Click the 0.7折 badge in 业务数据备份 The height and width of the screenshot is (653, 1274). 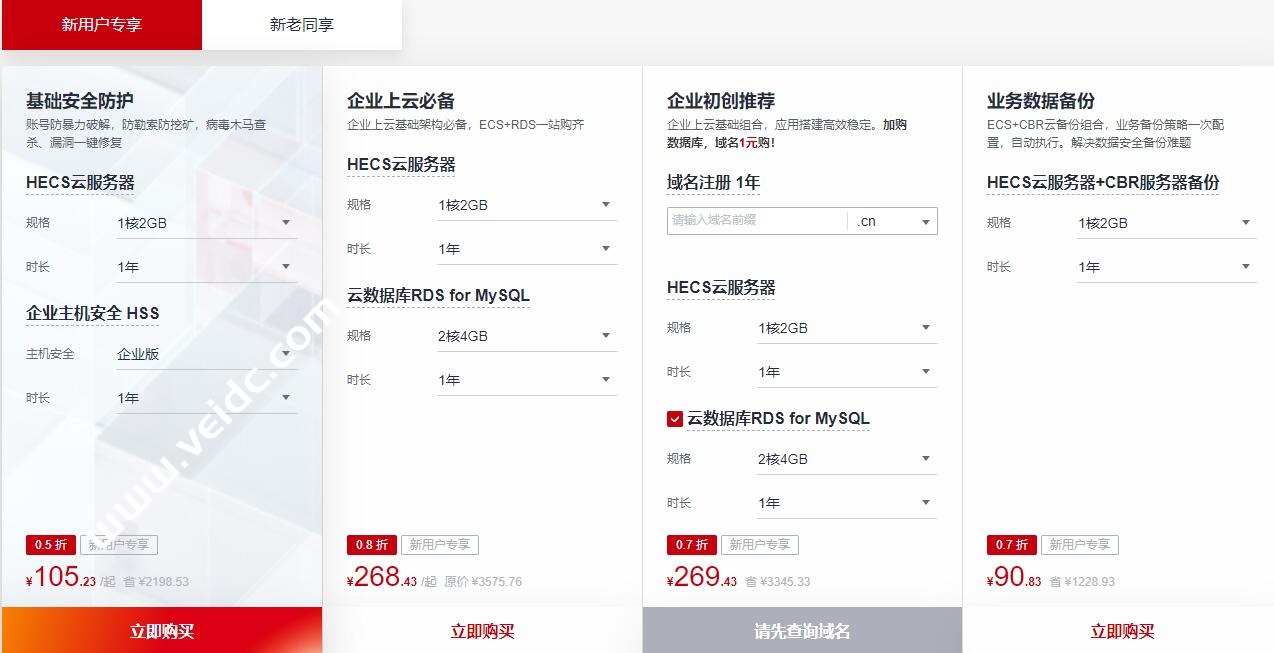(x=1011, y=545)
